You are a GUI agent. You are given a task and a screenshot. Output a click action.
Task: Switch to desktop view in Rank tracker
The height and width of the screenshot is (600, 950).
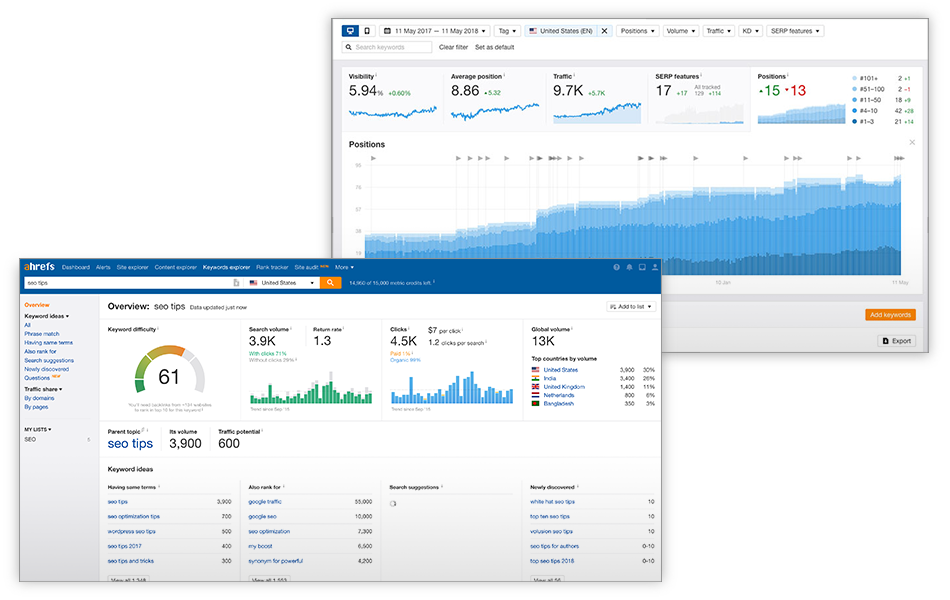click(350, 31)
